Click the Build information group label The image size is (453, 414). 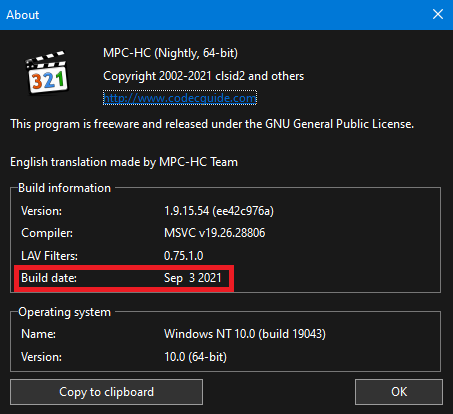coord(64,188)
